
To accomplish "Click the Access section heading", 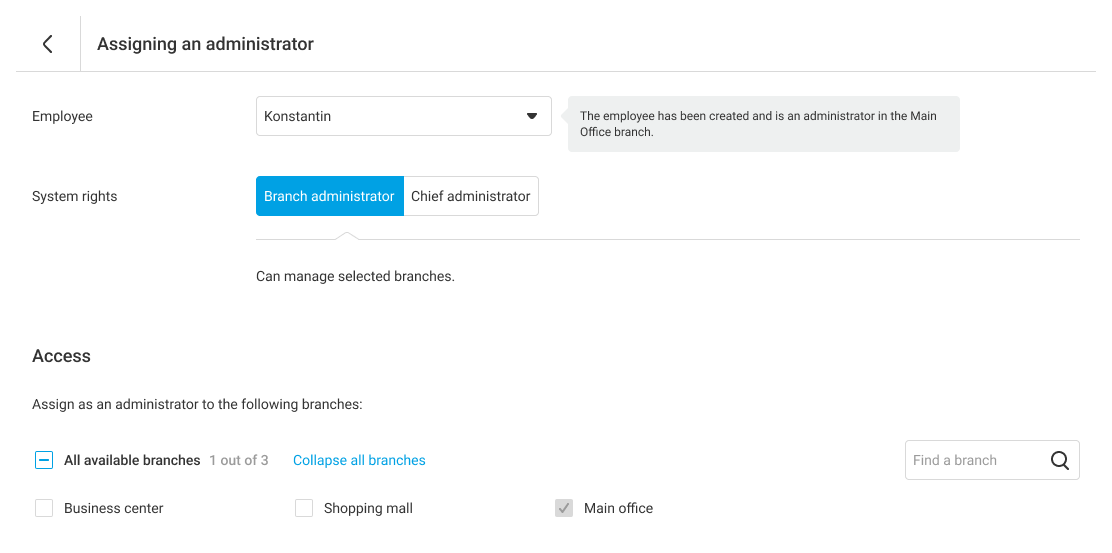I will 61,356.
